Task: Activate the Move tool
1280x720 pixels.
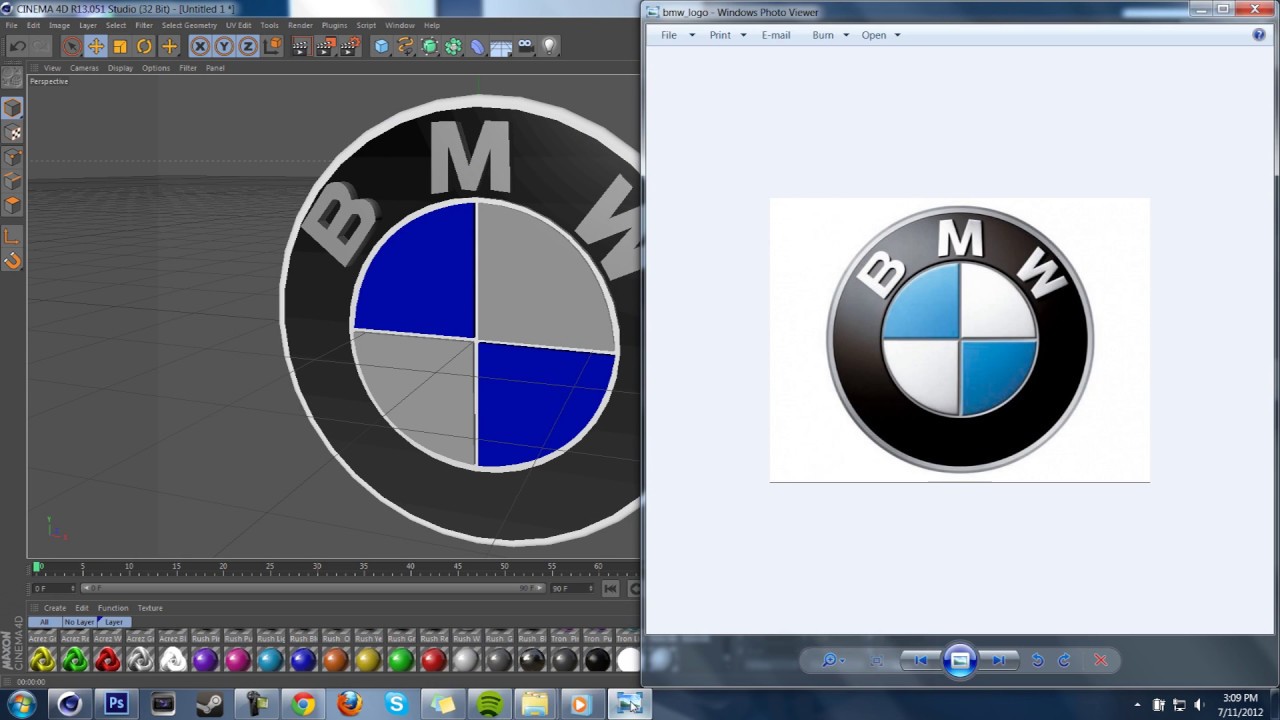Action: pyautogui.click(x=96, y=46)
